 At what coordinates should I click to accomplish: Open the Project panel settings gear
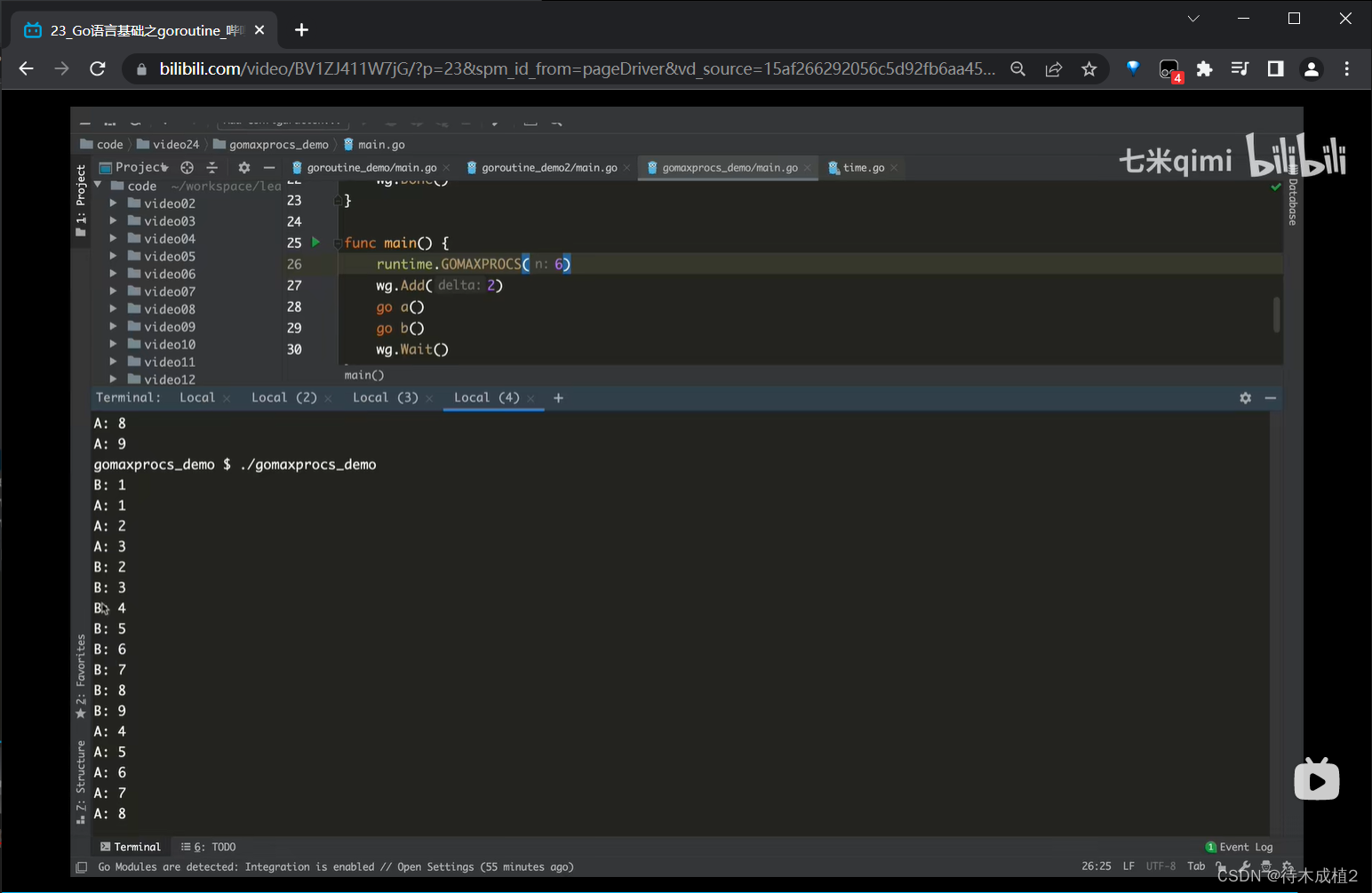[244, 167]
